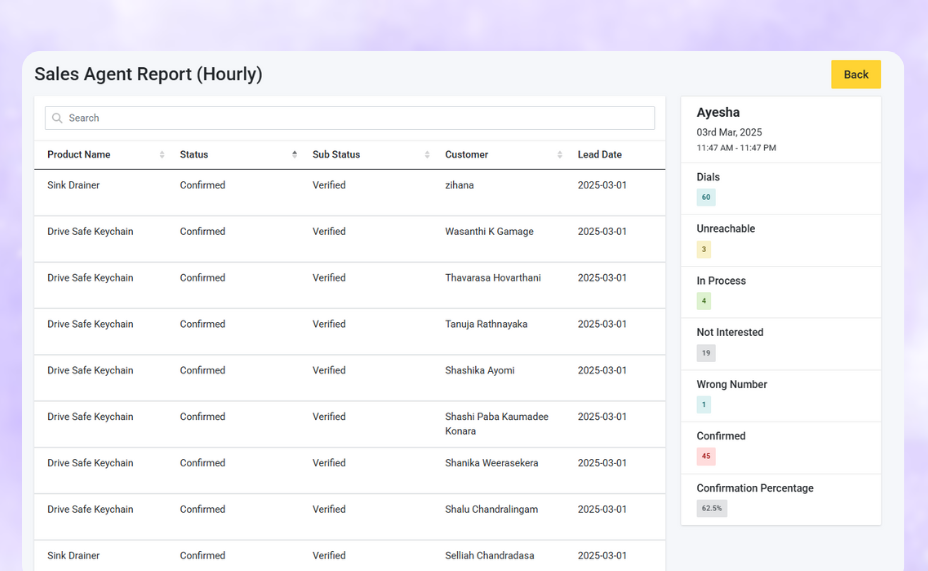The height and width of the screenshot is (571, 928).
Task: Select the Sub Status column header
Action: (336, 154)
